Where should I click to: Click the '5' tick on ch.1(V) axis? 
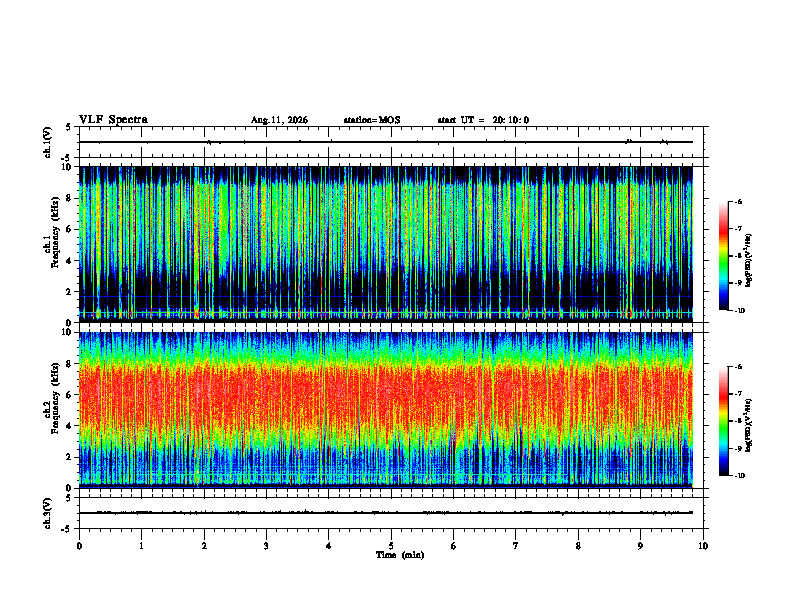(x=69, y=128)
